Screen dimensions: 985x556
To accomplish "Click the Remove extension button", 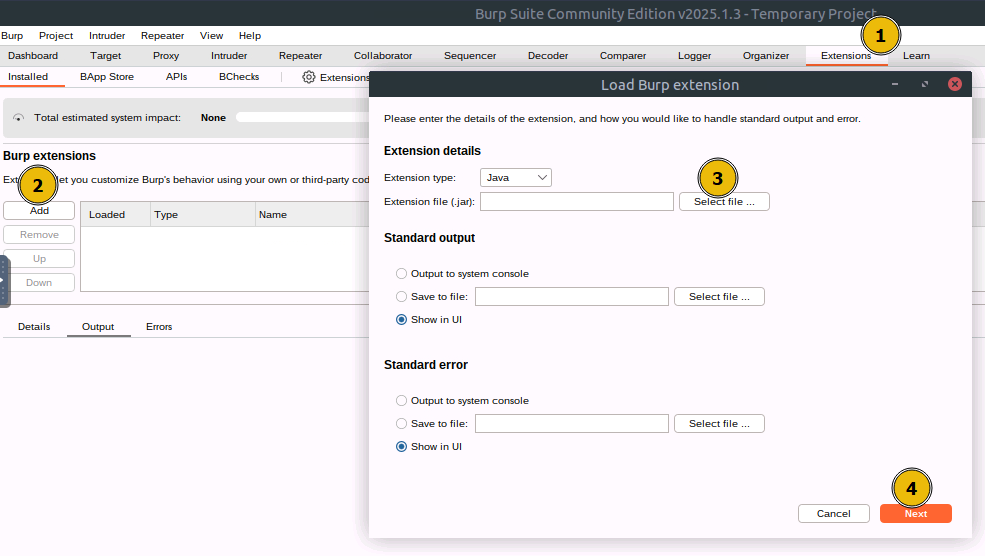I will (39, 234).
